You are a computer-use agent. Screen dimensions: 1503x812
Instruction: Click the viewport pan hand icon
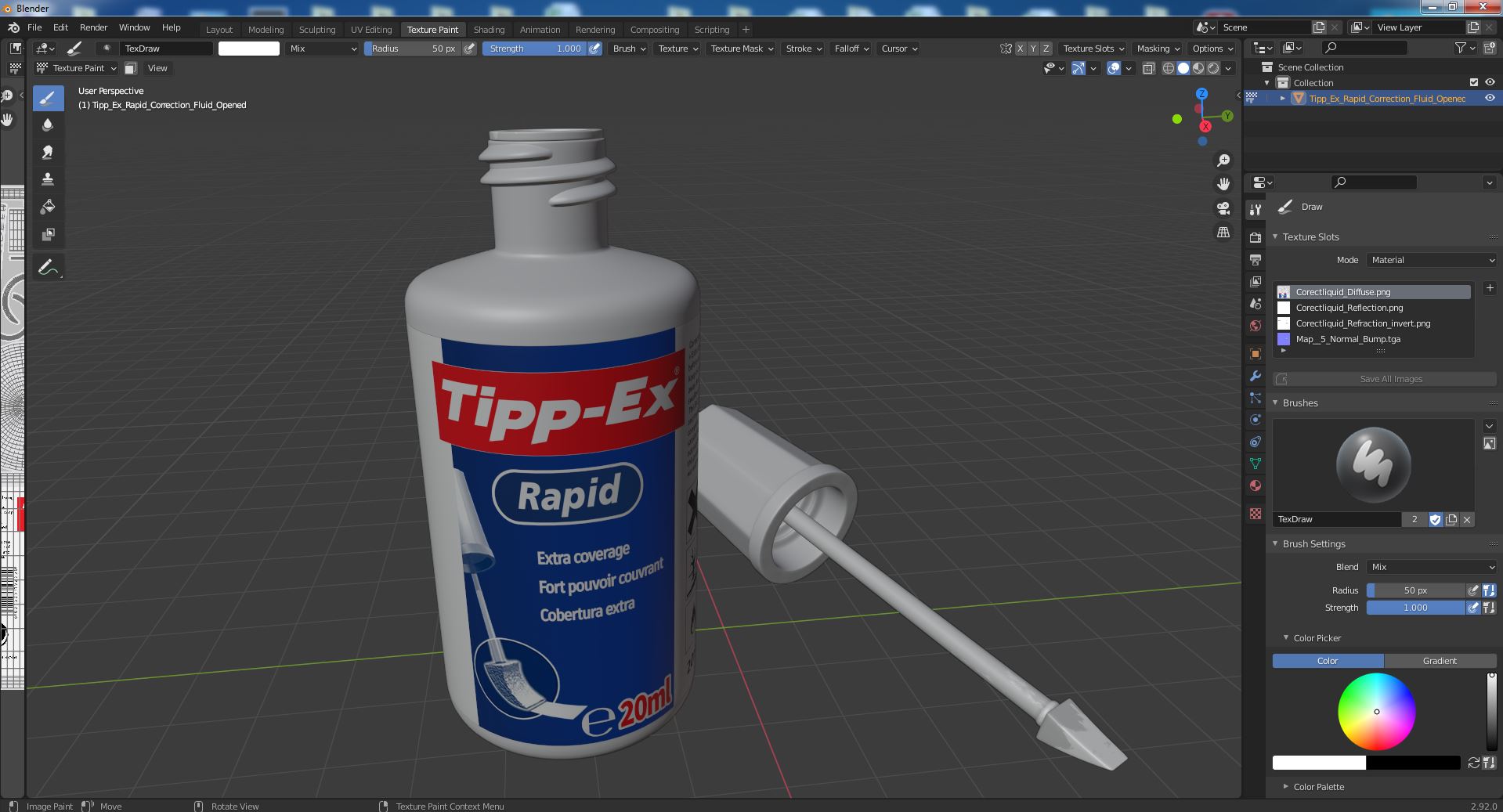click(1223, 184)
